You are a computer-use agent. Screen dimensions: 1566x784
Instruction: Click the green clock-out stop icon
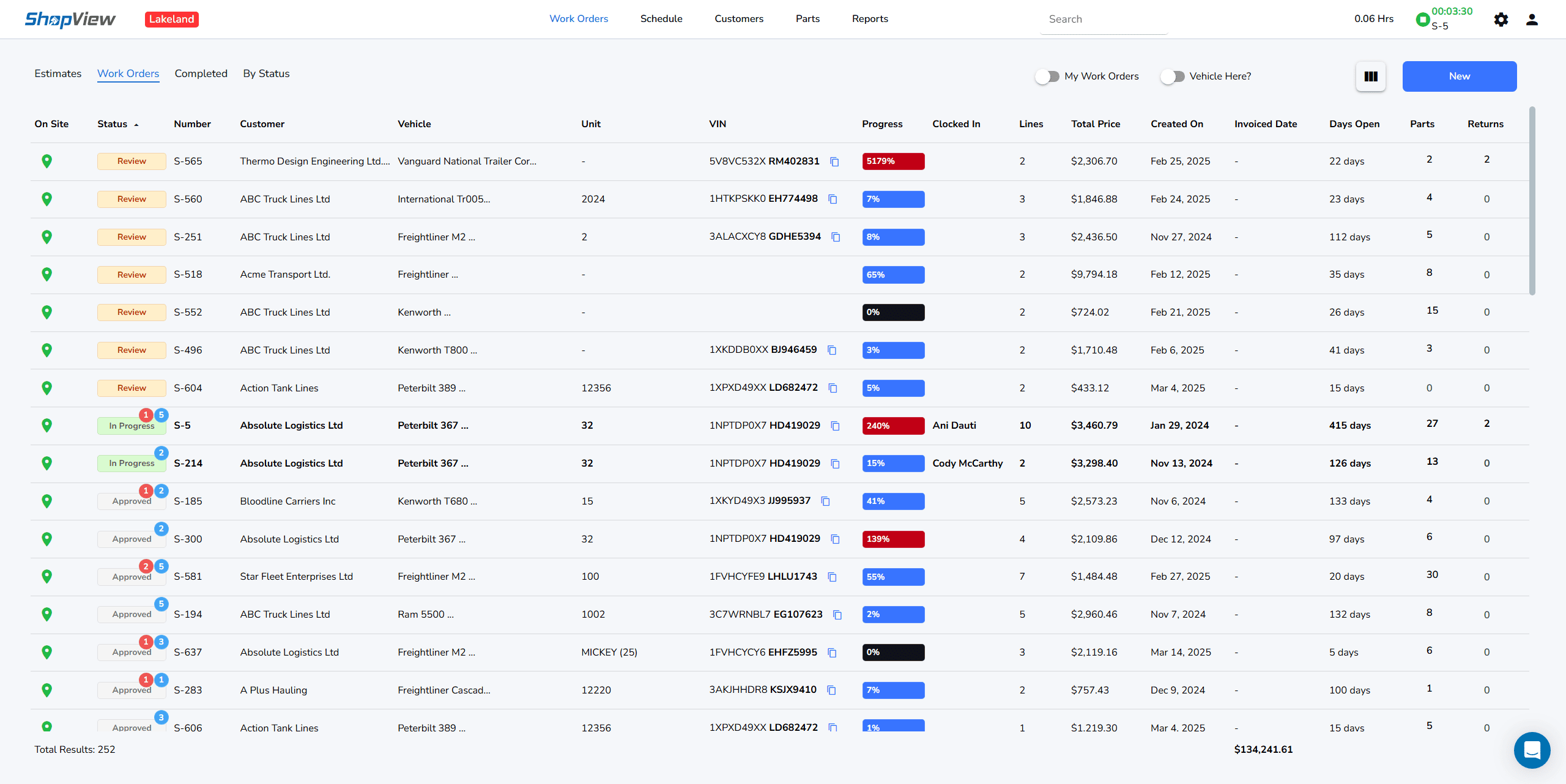[1423, 20]
